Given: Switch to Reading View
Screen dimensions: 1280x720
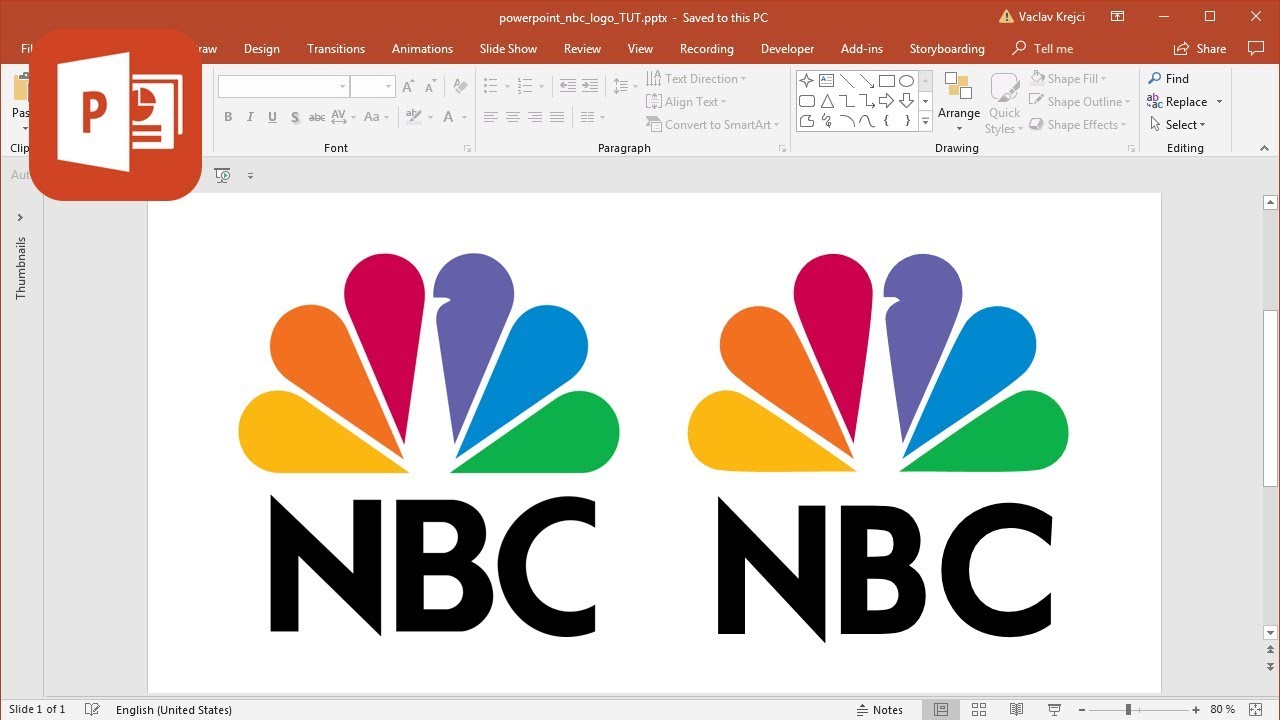Looking at the screenshot, I should (x=1017, y=709).
